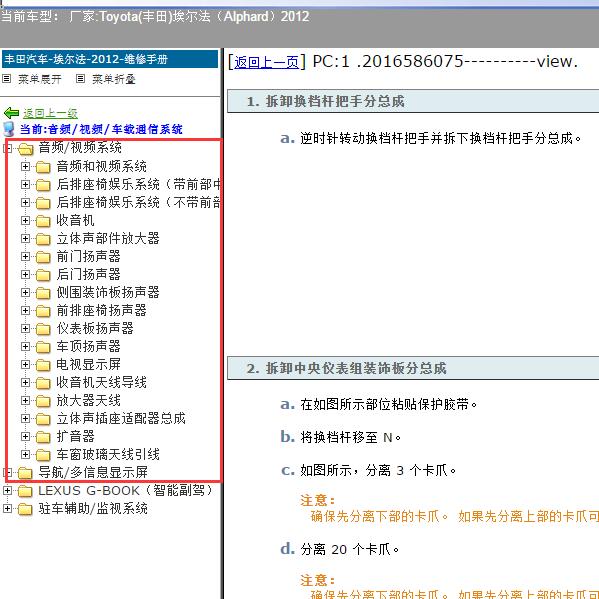599x599 pixels.
Task: Click the folder icon for 音频和视频系统
Action: tap(43, 167)
